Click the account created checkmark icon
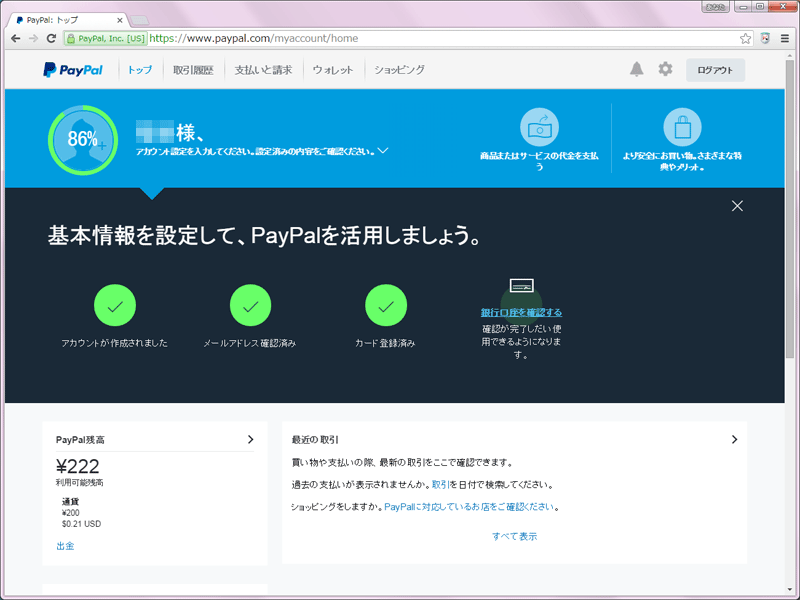800x600 pixels. [115, 305]
